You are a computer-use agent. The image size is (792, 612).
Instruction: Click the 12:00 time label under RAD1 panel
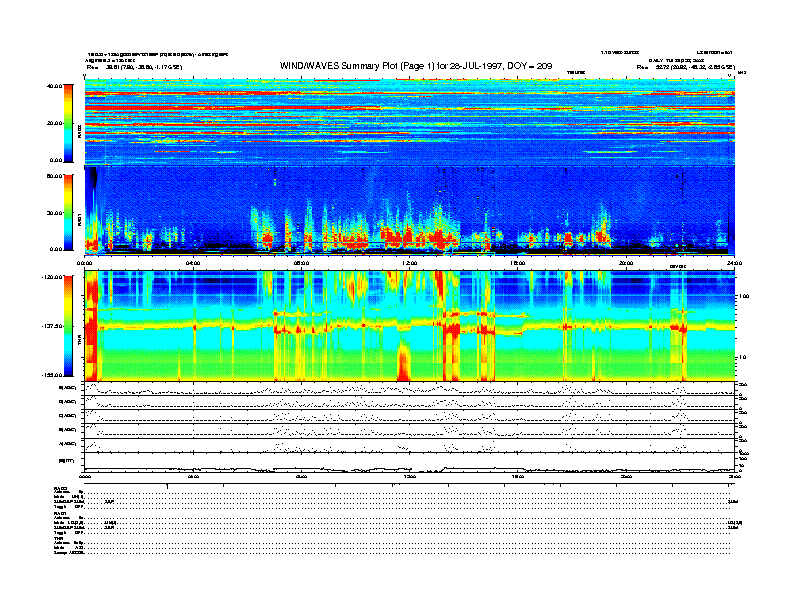point(409,263)
